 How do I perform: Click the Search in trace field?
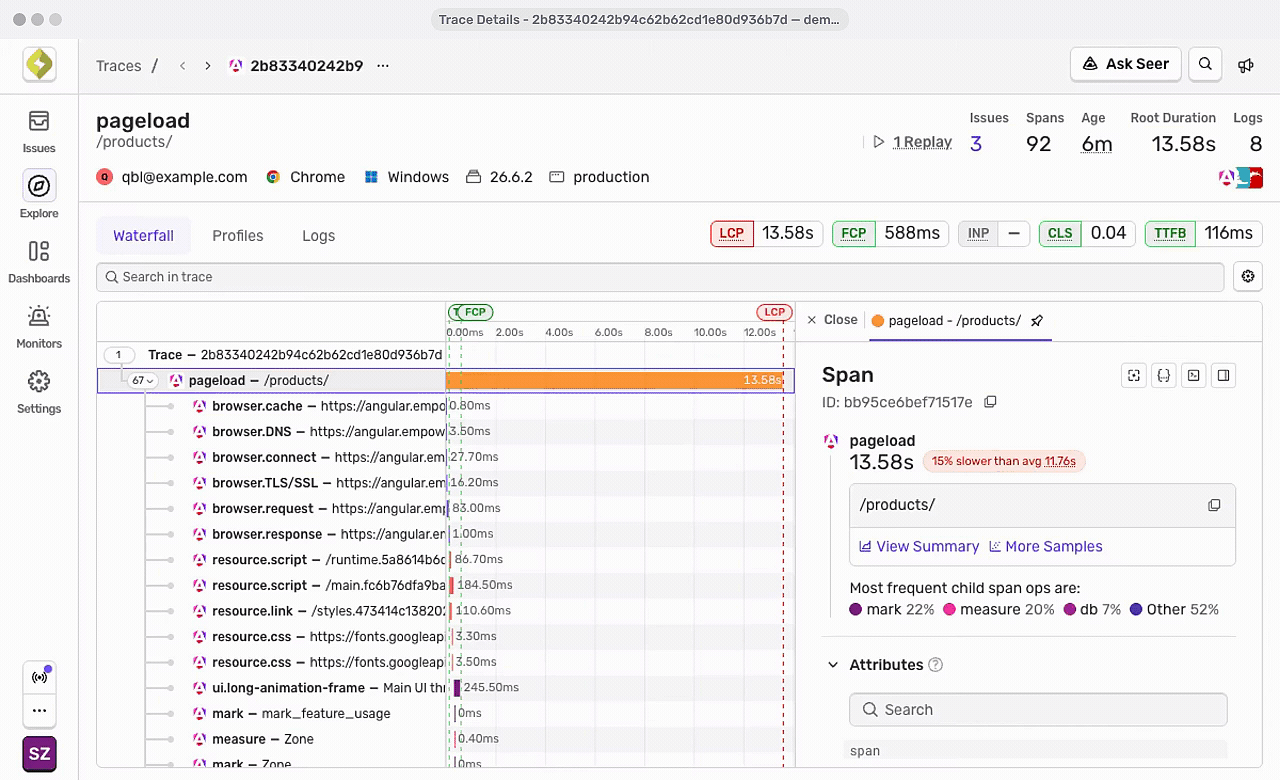tap(660, 277)
